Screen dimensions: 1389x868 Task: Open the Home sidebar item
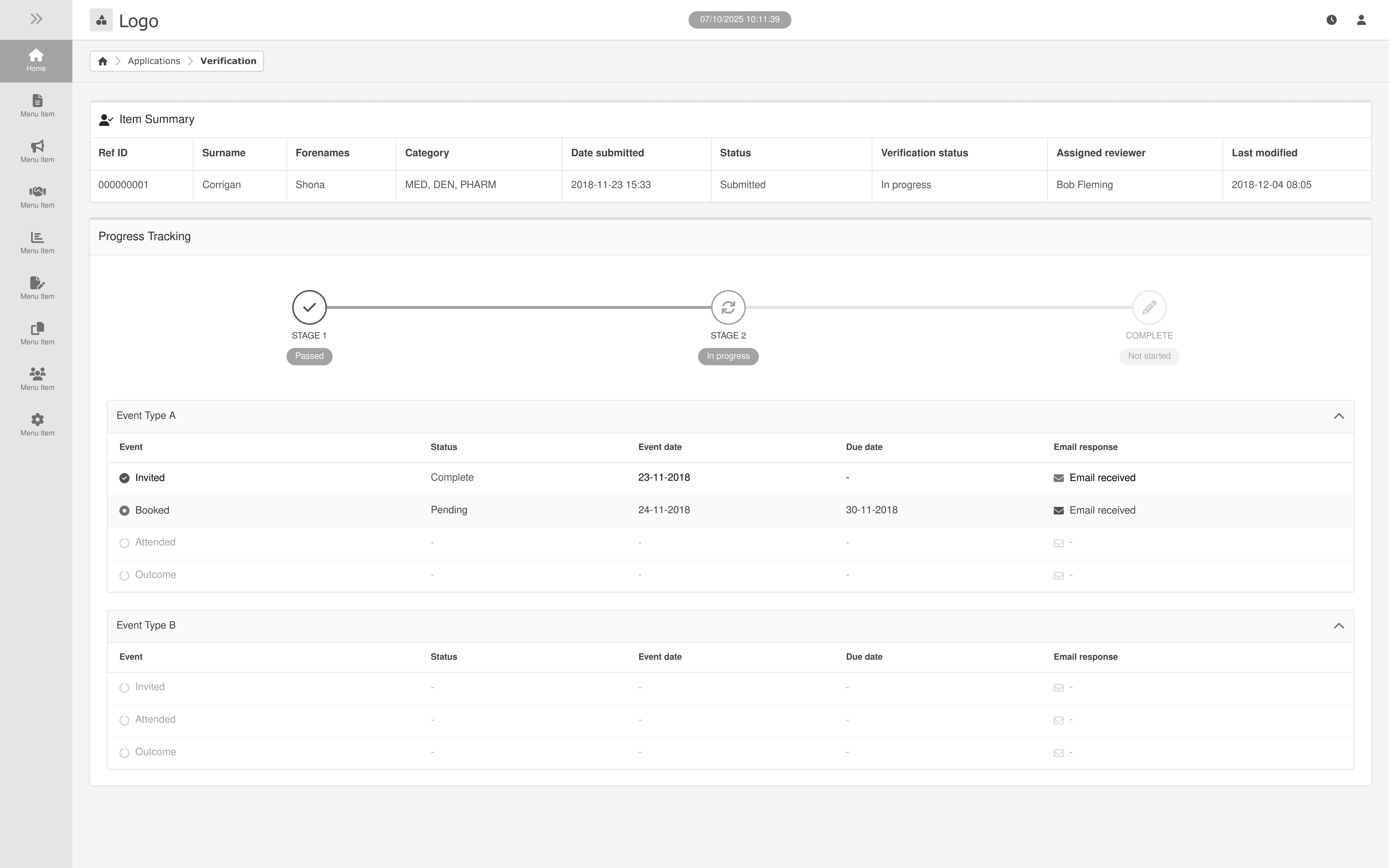click(36, 60)
